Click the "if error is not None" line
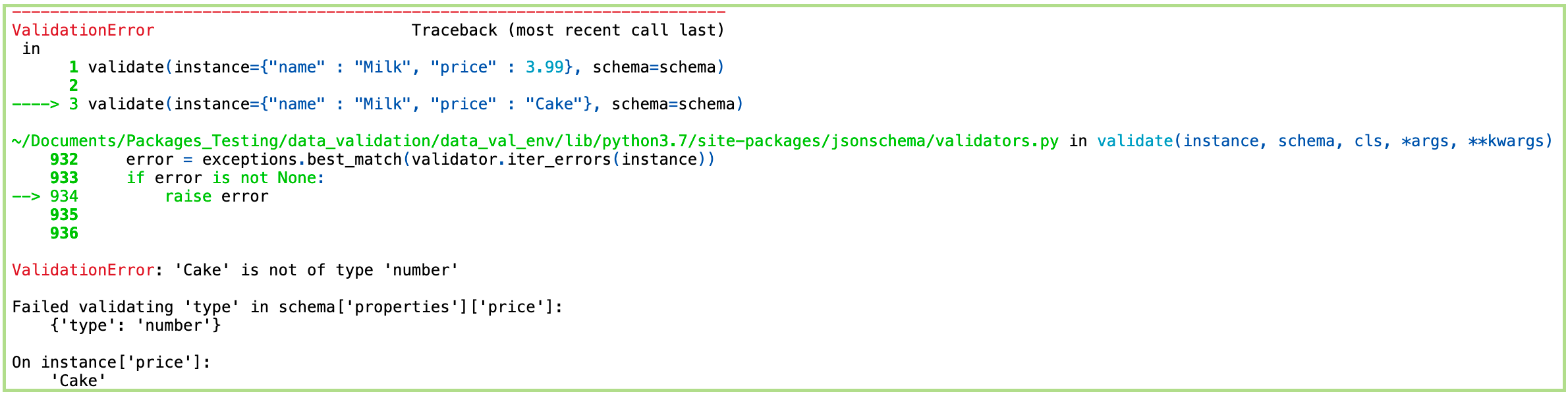 225,178
